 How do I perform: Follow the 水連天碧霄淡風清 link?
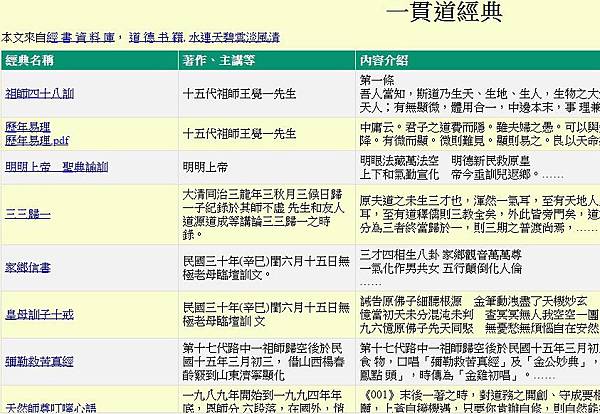tap(234, 37)
